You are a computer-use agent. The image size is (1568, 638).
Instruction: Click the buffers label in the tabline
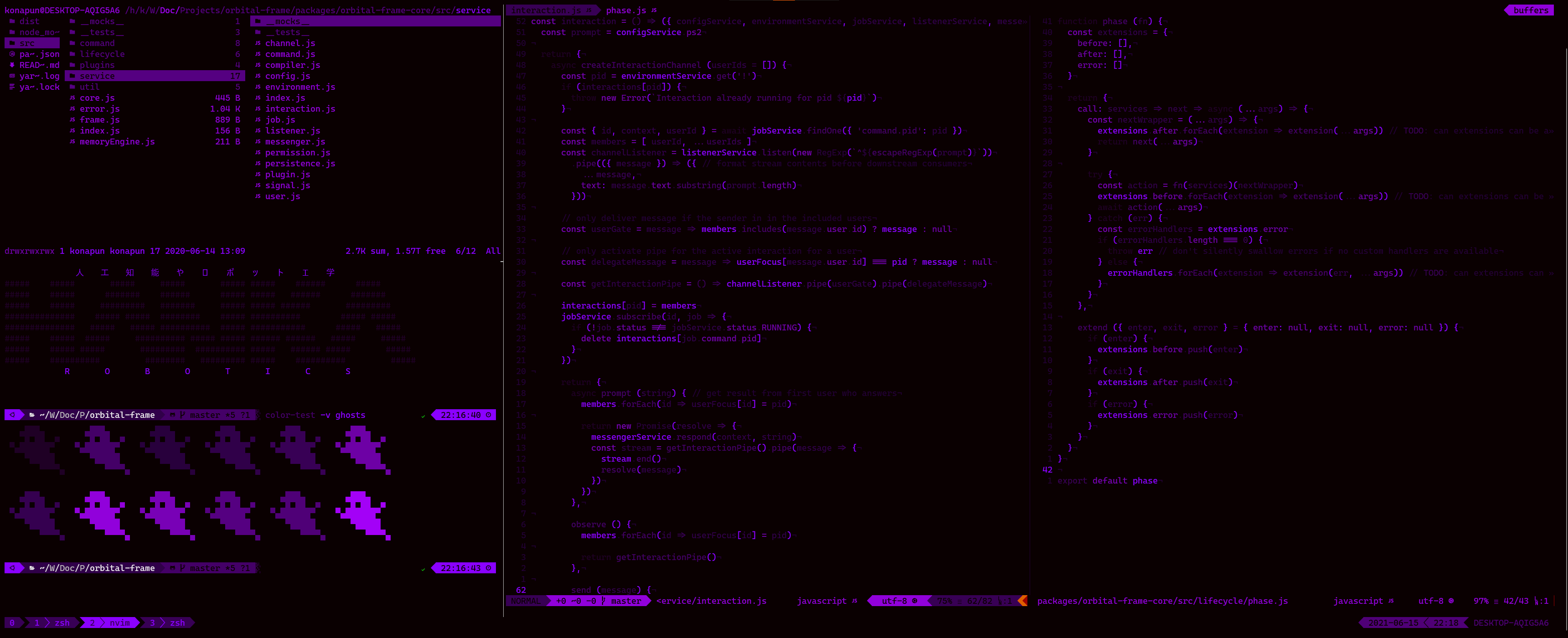(x=1531, y=10)
